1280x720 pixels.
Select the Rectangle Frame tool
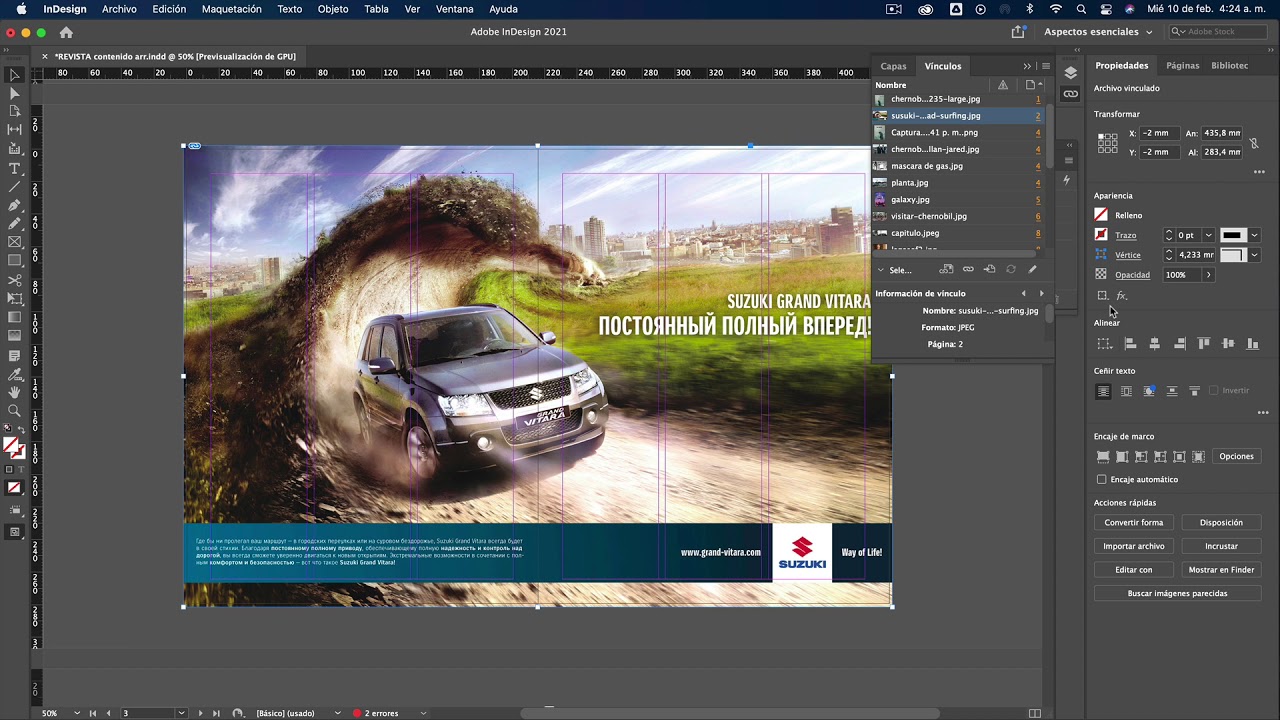[15, 243]
